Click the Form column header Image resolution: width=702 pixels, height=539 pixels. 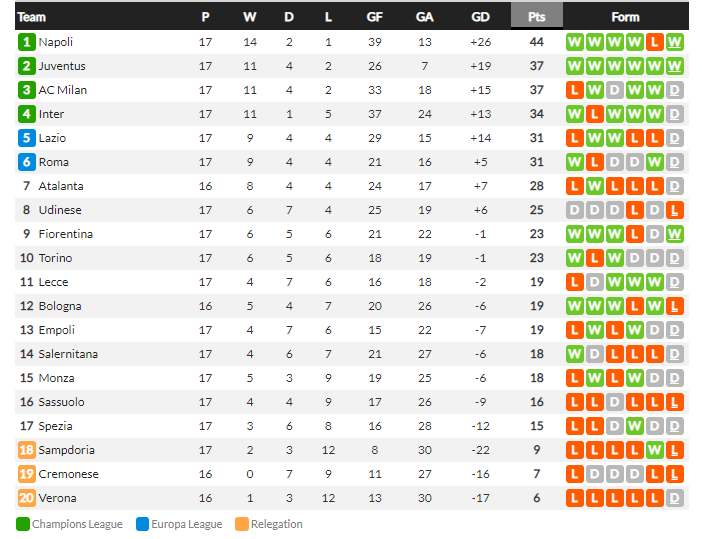click(x=625, y=17)
